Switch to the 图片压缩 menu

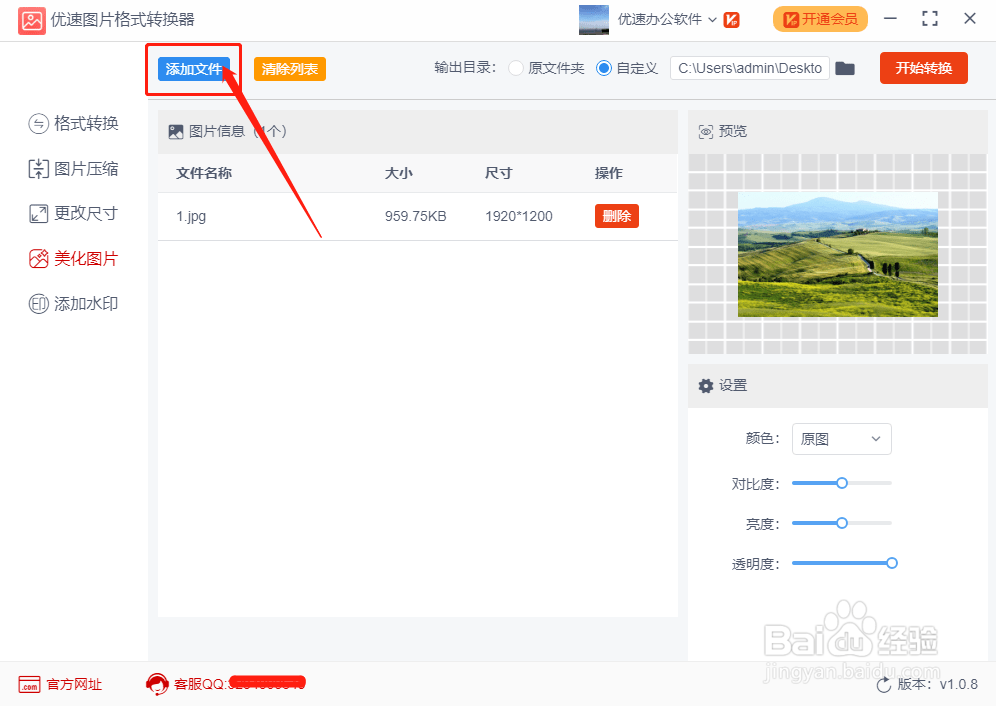(x=74, y=168)
